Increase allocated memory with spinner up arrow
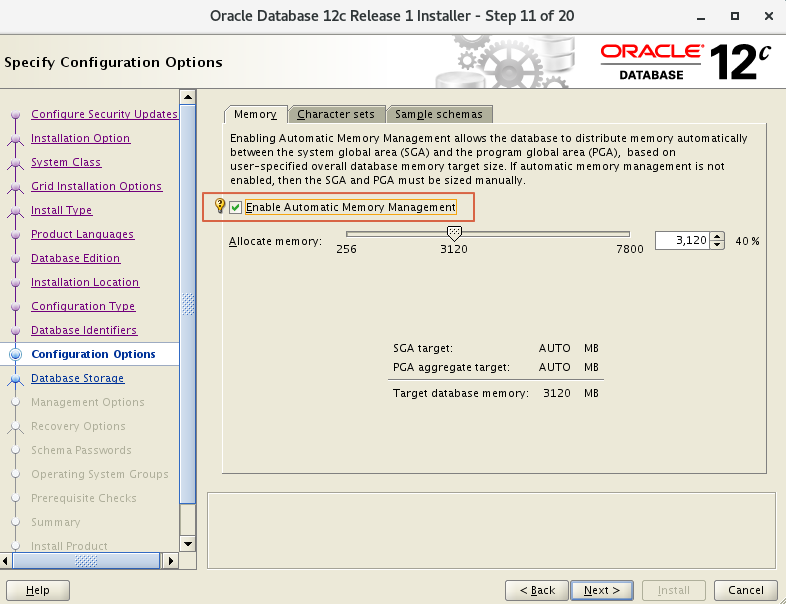 [x=717, y=237]
